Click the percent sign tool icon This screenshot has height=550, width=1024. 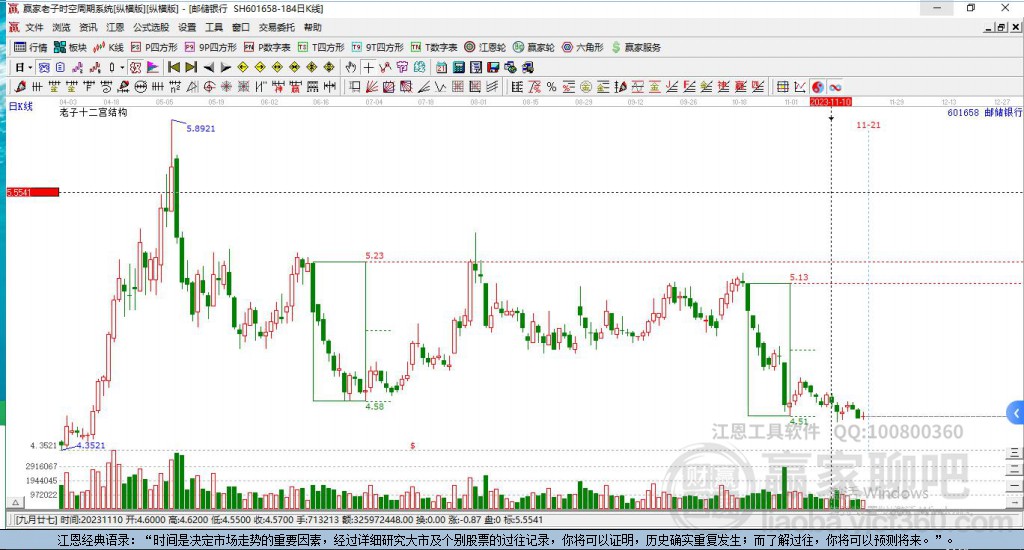click(x=551, y=87)
